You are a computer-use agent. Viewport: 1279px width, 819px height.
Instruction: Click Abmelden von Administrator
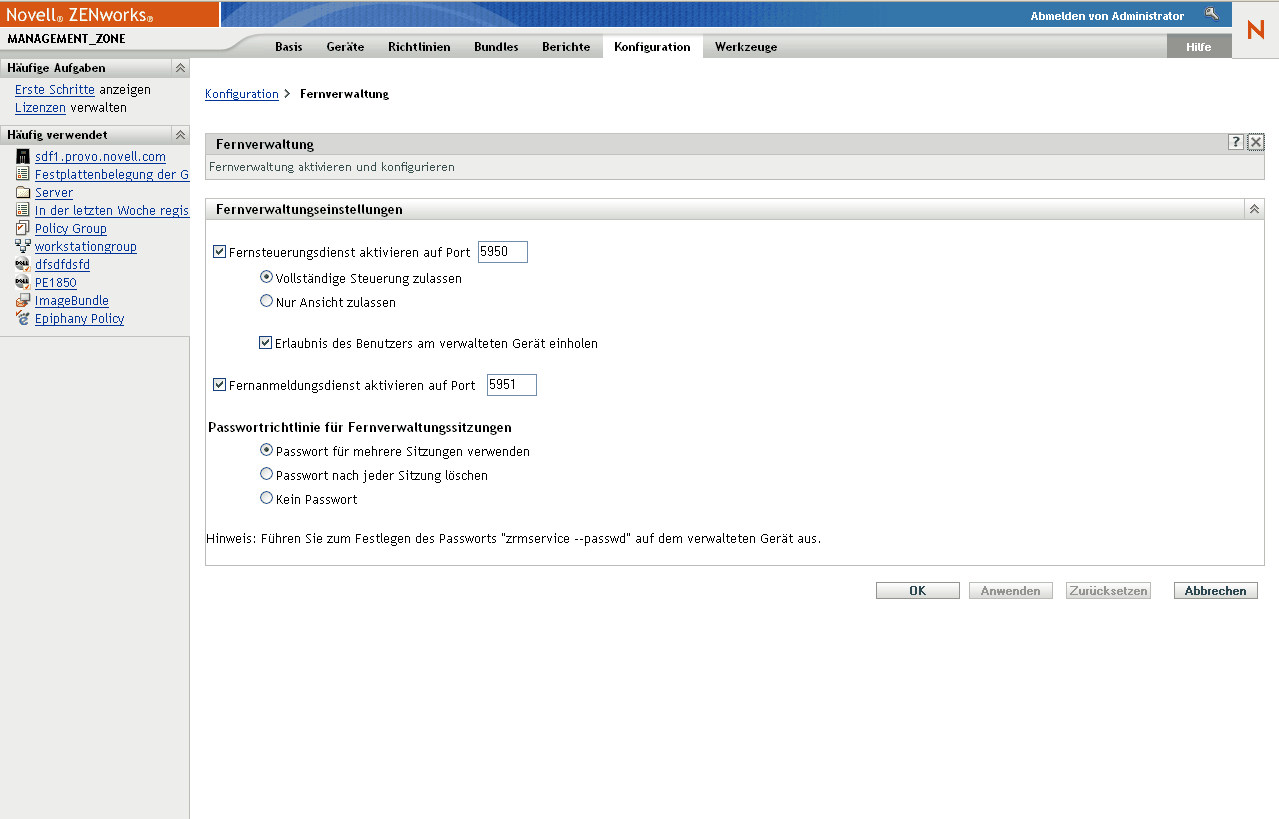pyautogui.click(x=1107, y=16)
